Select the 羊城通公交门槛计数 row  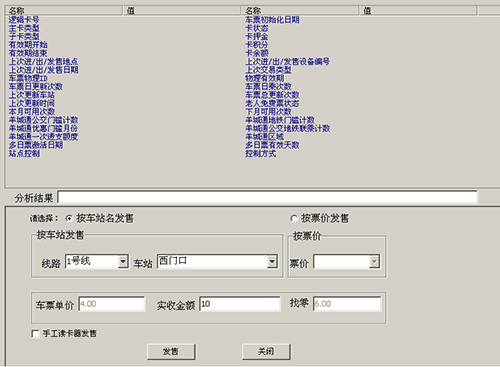tap(43, 120)
